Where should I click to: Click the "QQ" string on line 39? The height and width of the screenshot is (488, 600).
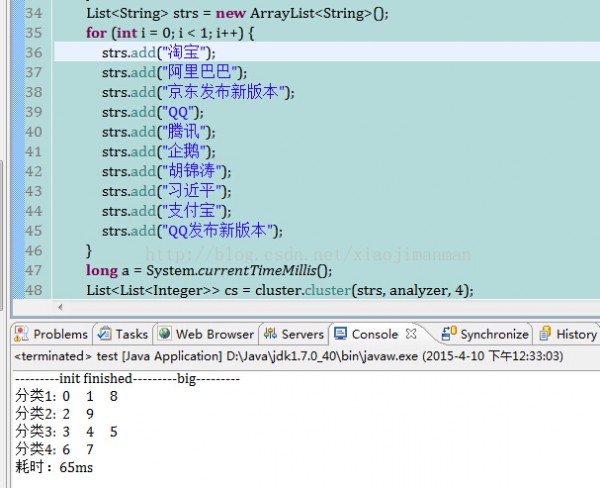[x=179, y=112]
